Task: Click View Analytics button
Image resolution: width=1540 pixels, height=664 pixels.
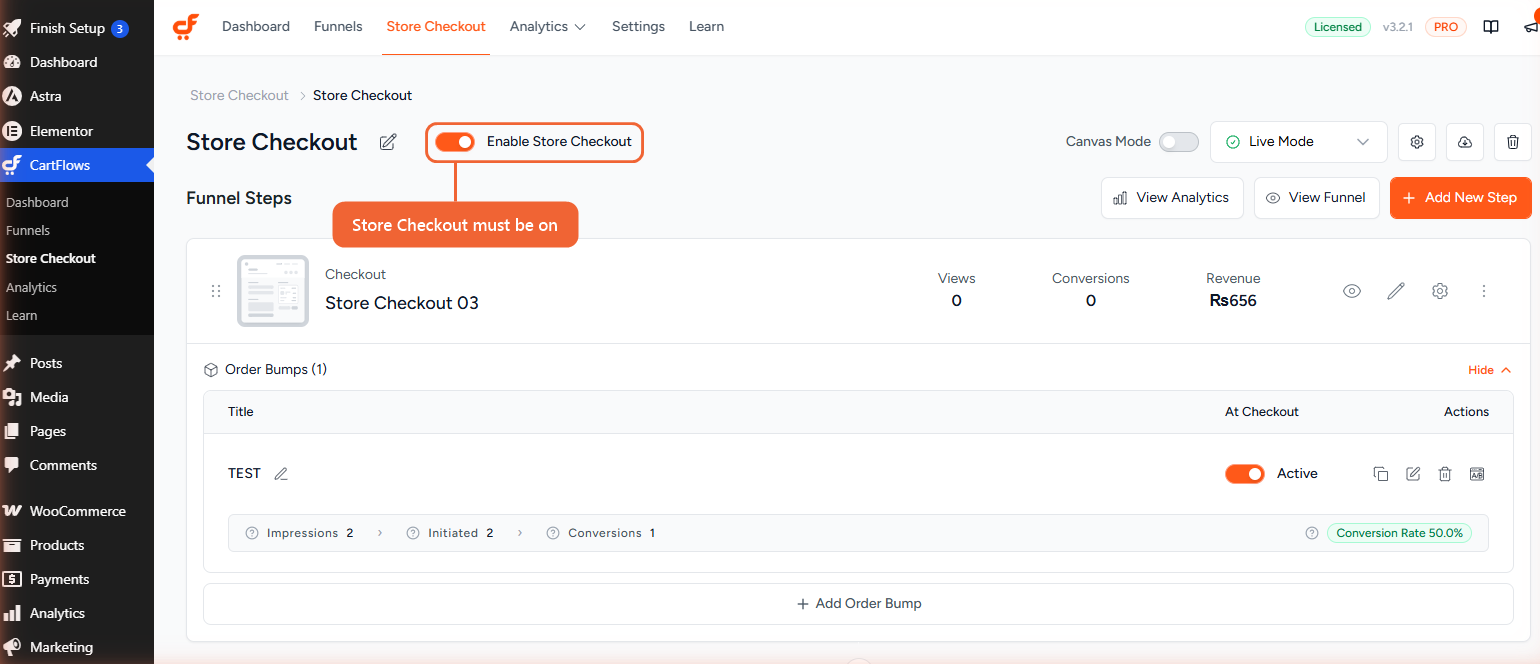Action: (x=1172, y=198)
